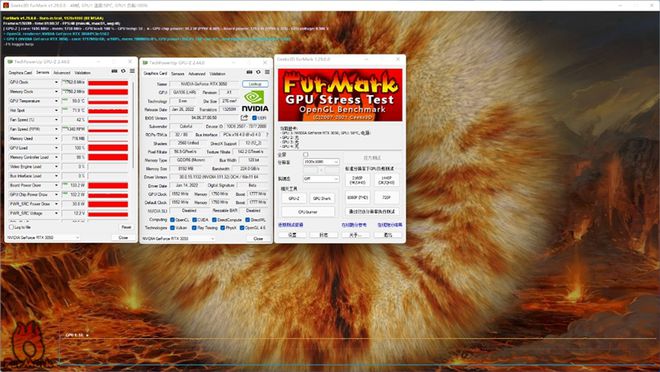Toggle fullscreen checkbox in FurMark settings
The image size is (660, 372).
tap(306, 154)
